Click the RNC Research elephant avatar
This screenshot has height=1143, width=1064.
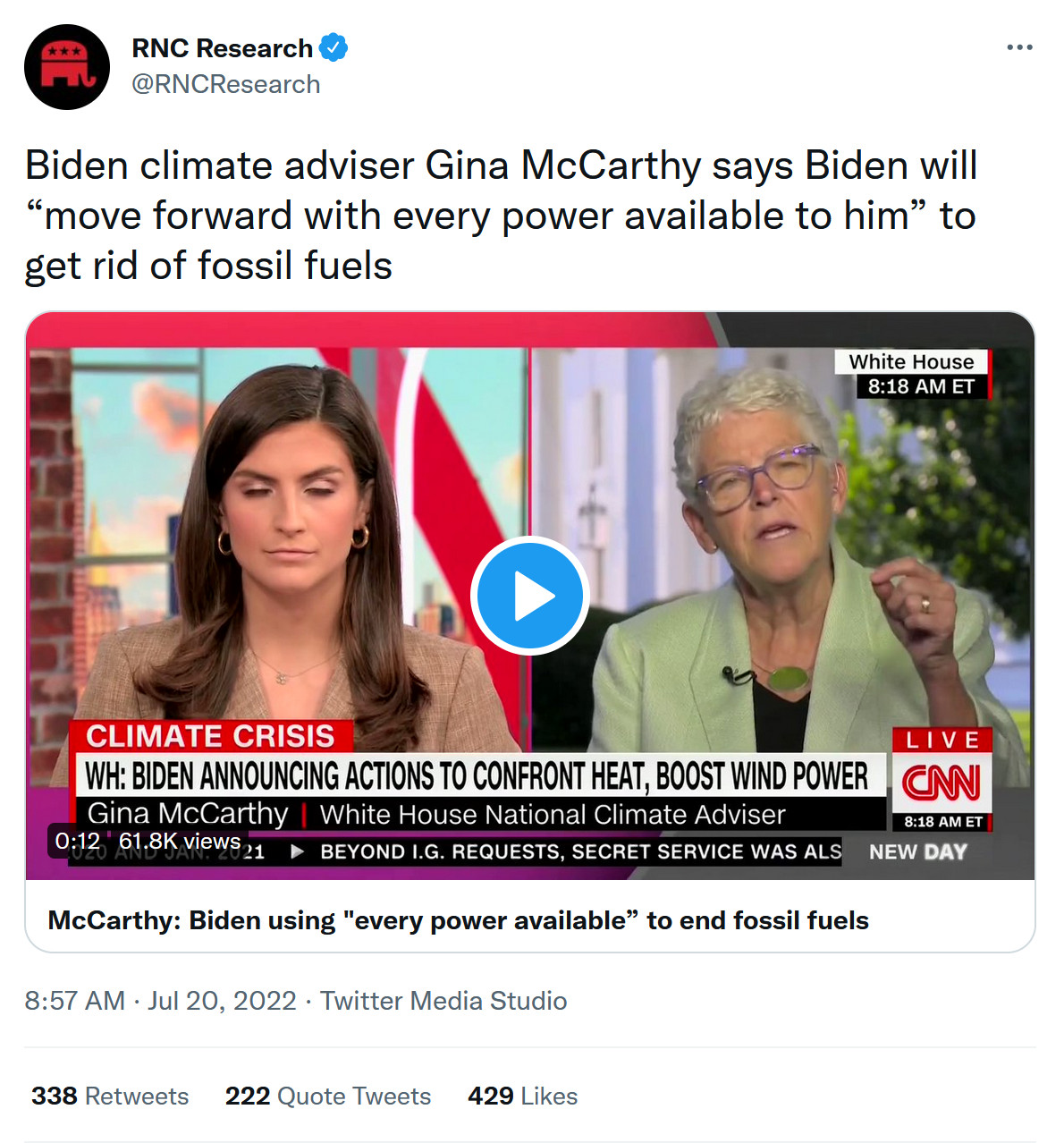click(67, 67)
